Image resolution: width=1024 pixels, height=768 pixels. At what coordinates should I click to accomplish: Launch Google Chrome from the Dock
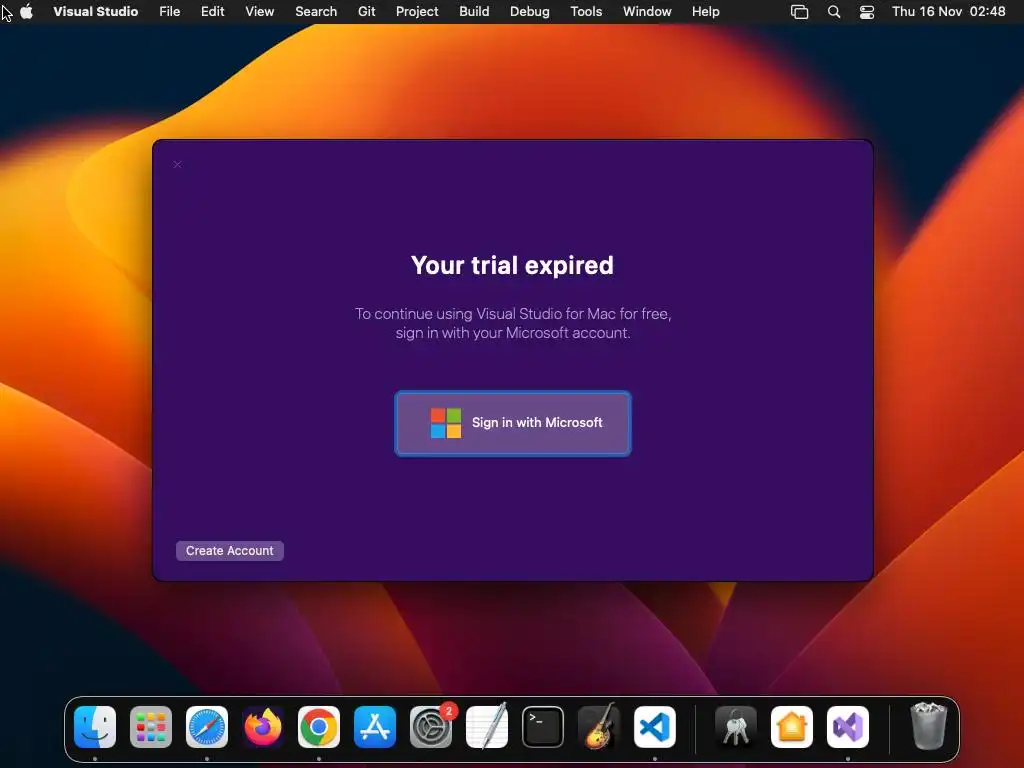click(x=319, y=727)
